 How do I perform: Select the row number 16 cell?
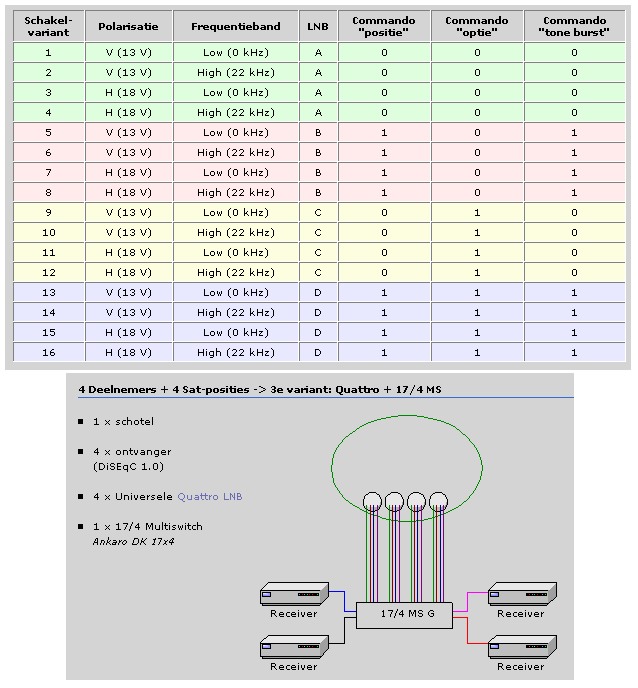pyautogui.click(x=47, y=352)
